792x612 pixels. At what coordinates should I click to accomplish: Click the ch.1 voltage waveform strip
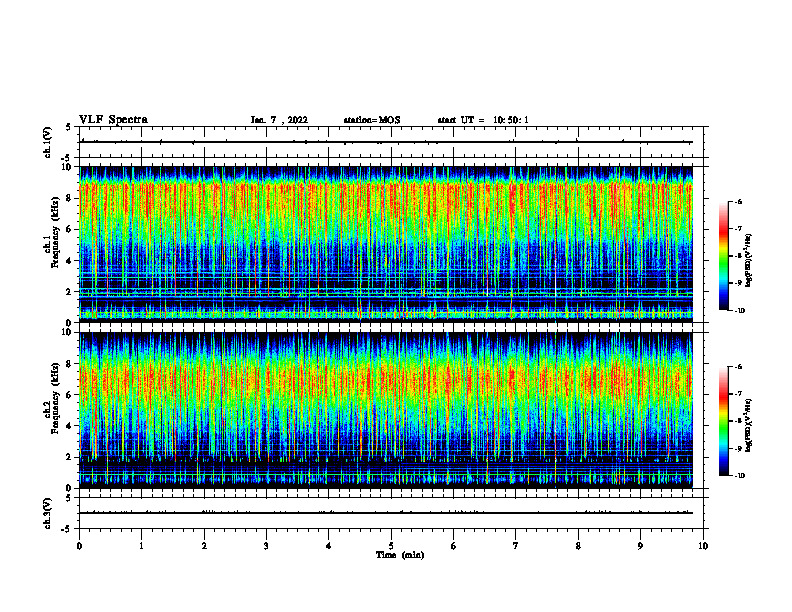[x=391, y=142]
